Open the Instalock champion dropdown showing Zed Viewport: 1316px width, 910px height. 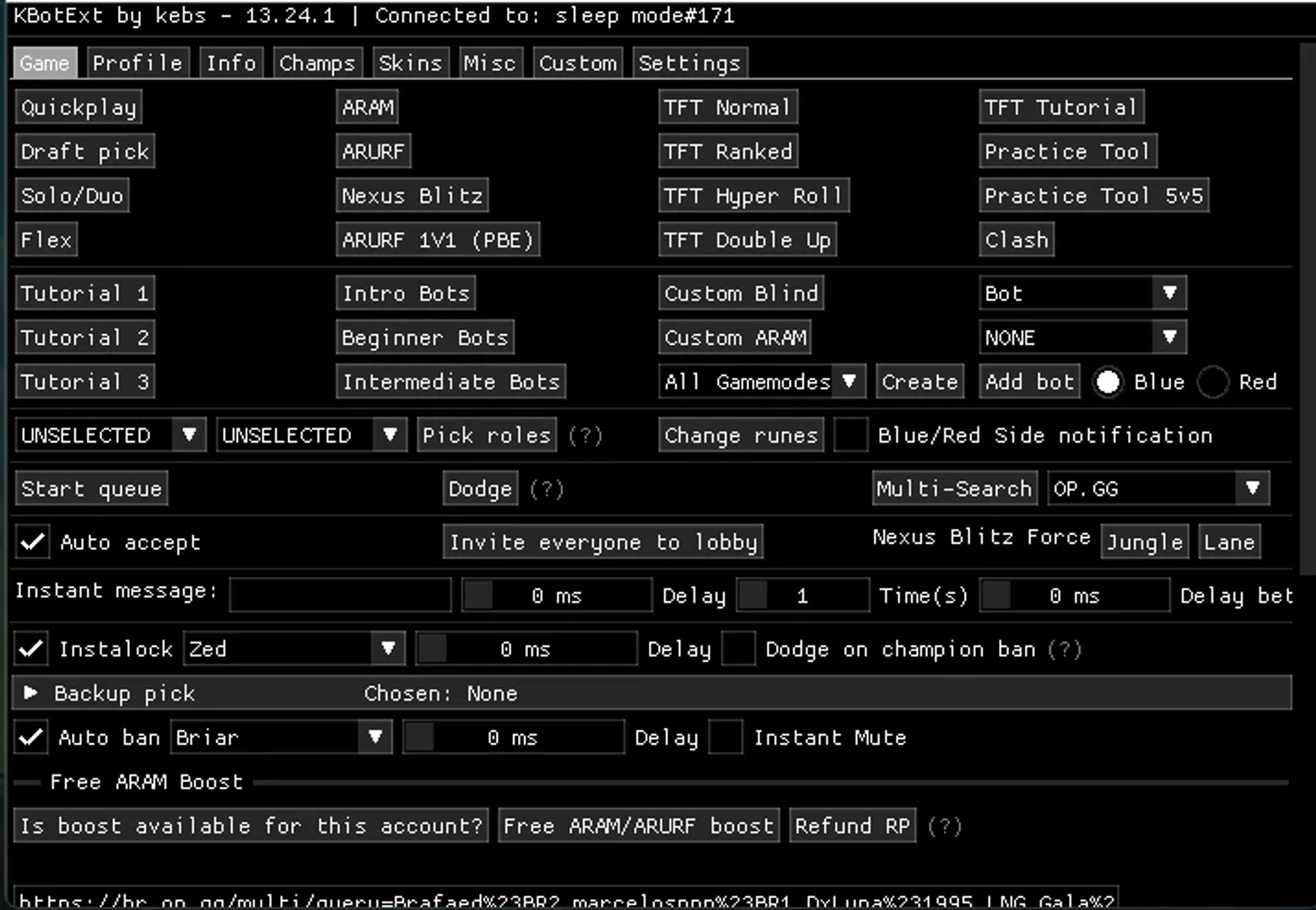(x=294, y=649)
